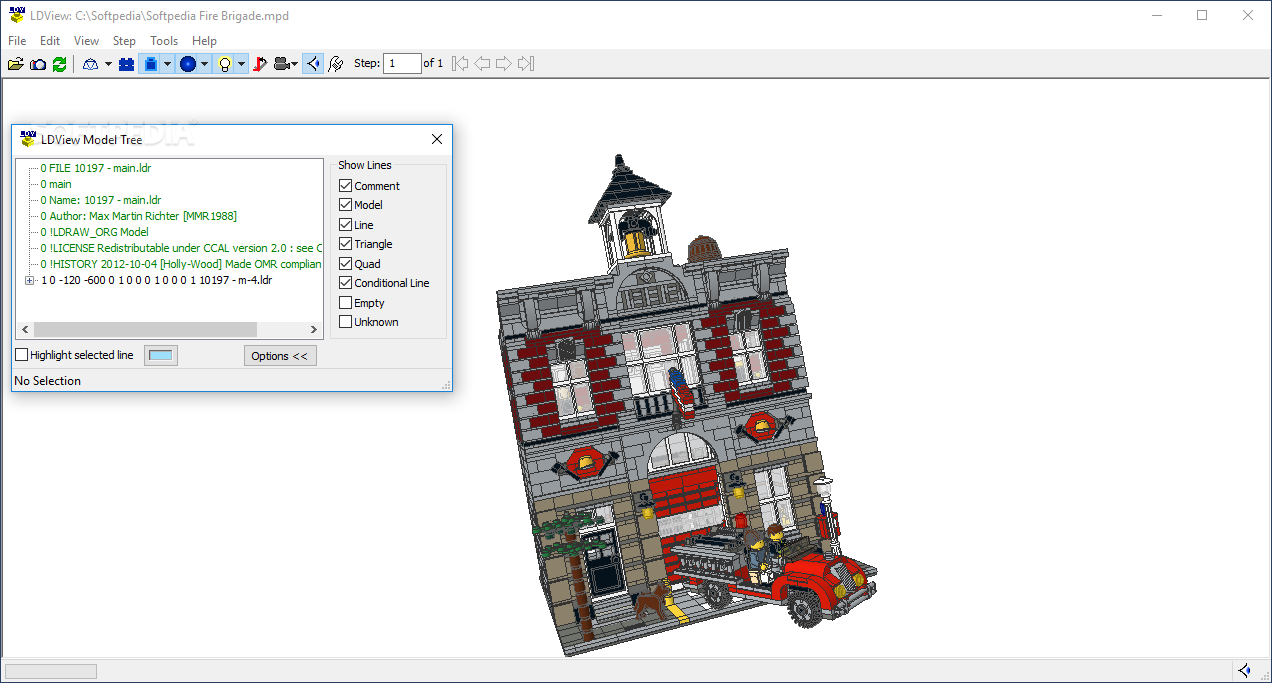Click the video camera viewpoint icon
This screenshot has height=683, width=1272.
(282, 64)
